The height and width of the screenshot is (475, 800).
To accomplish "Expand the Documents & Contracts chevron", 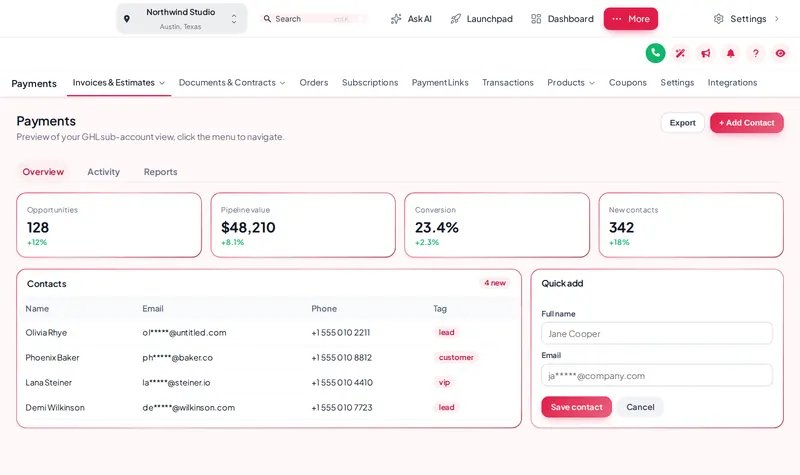I will [282, 83].
